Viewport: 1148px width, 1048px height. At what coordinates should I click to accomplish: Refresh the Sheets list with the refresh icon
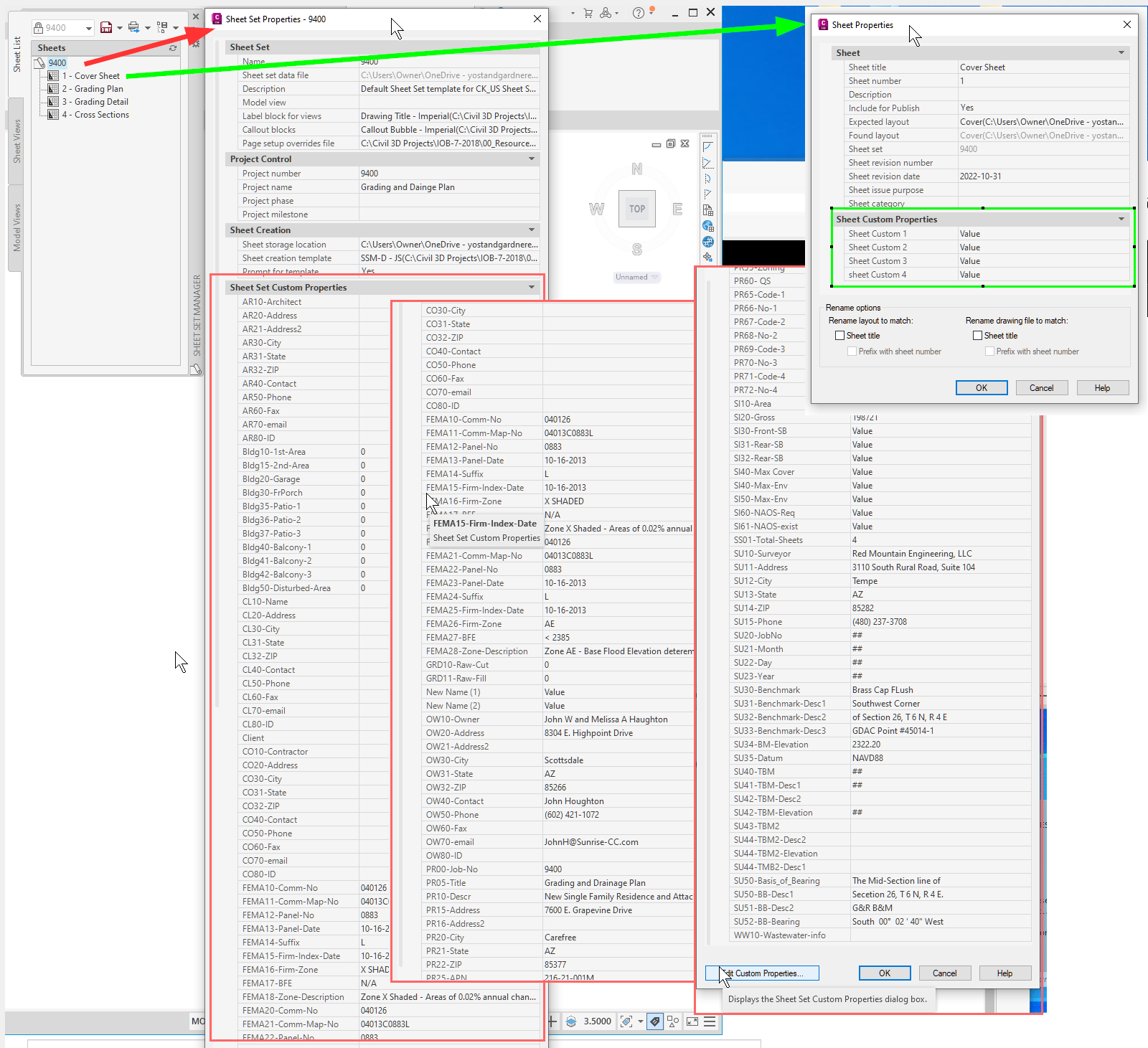[172, 48]
